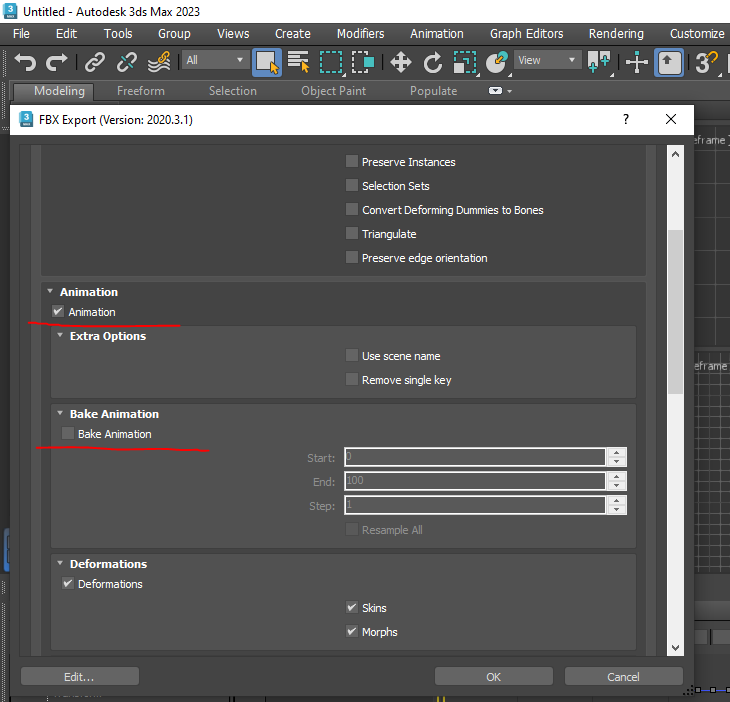Collapse the Deformations rollout
This screenshot has width=730, height=702.
(60, 564)
